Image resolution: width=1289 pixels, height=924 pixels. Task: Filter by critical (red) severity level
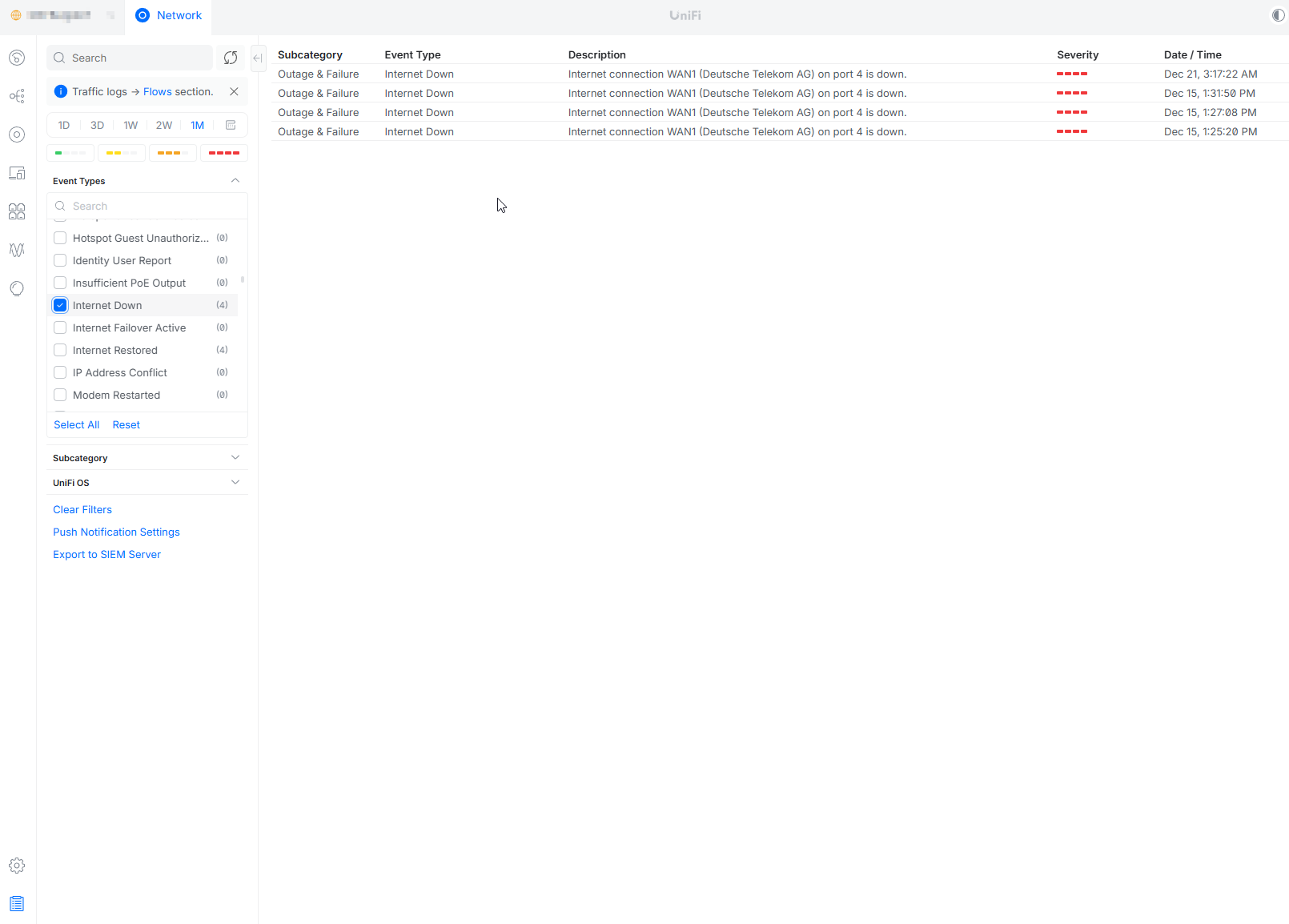pyautogui.click(x=224, y=153)
